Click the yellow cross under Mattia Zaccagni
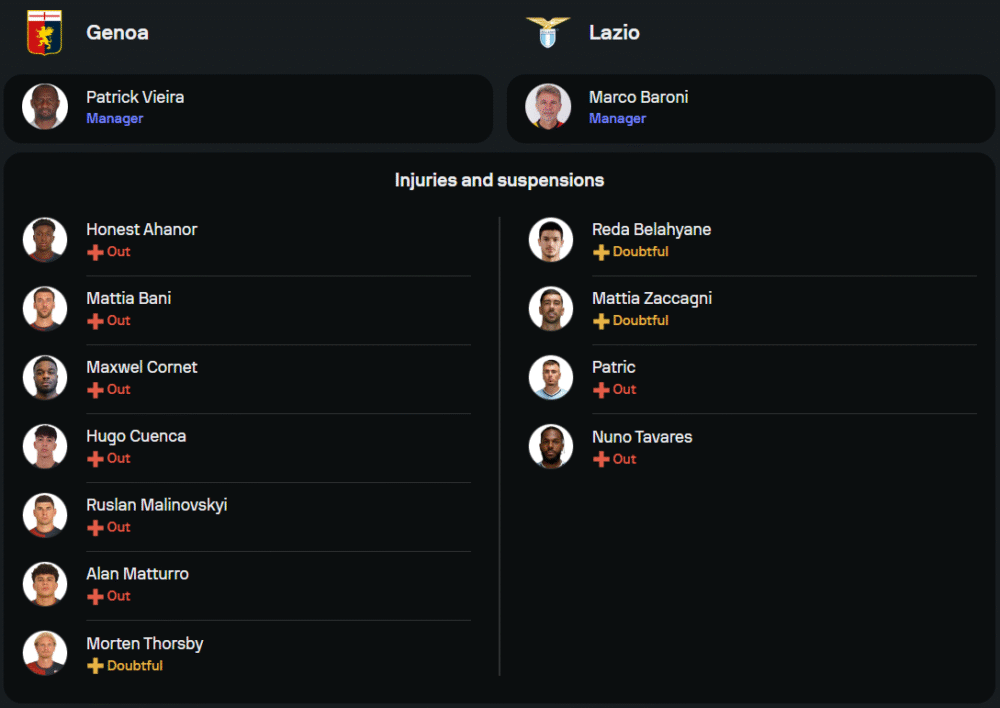 click(601, 321)
